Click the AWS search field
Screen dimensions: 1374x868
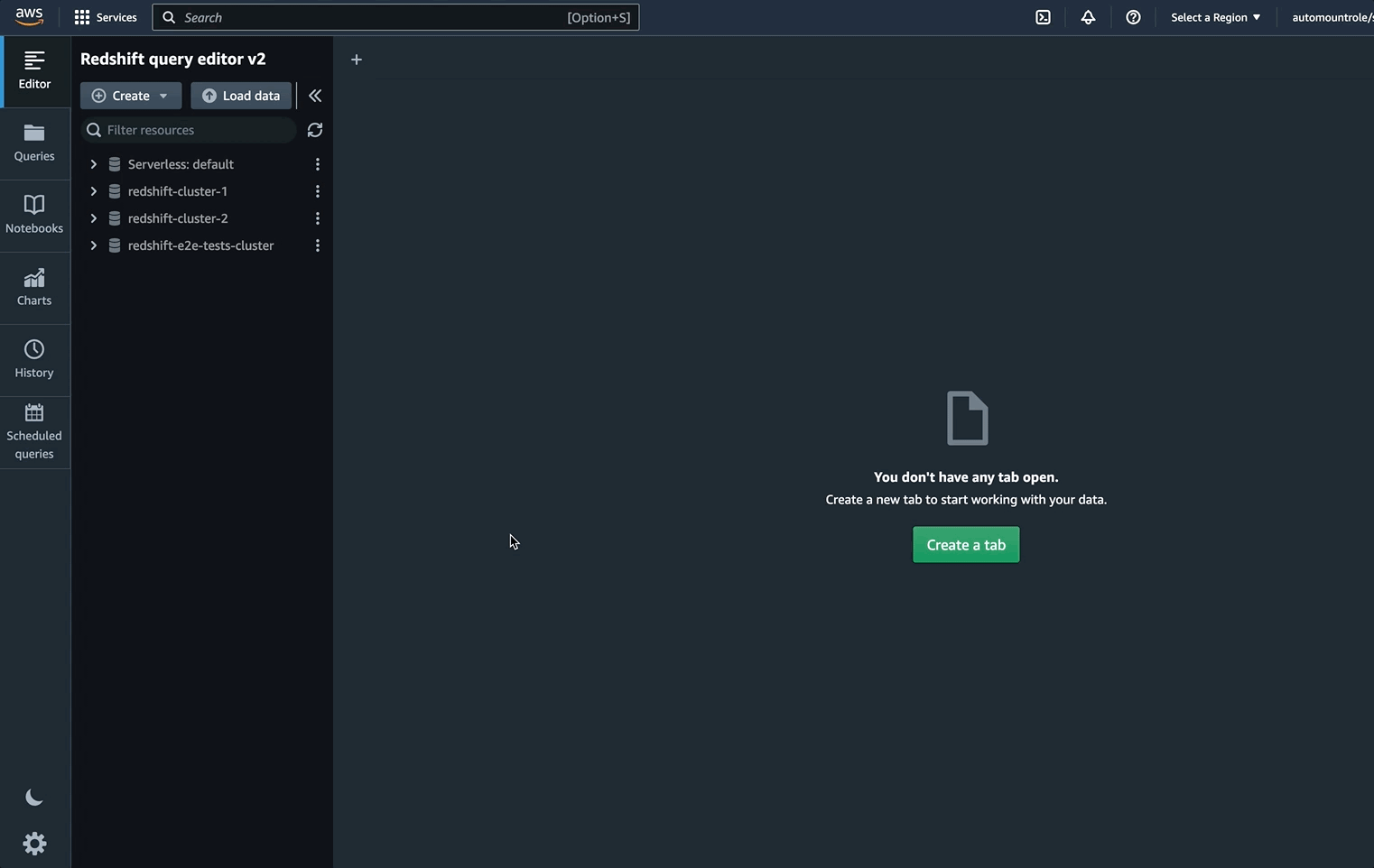click(395, 17)
